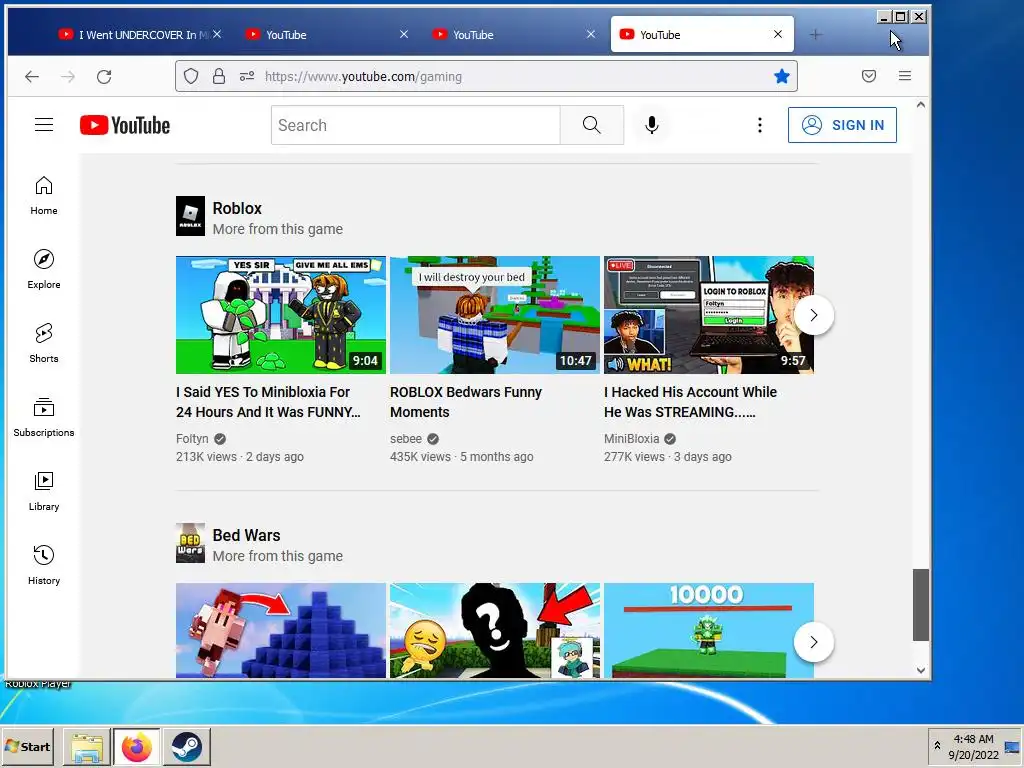
Task: Close the second YouTube tab
Action: click(x=404, y=34)
